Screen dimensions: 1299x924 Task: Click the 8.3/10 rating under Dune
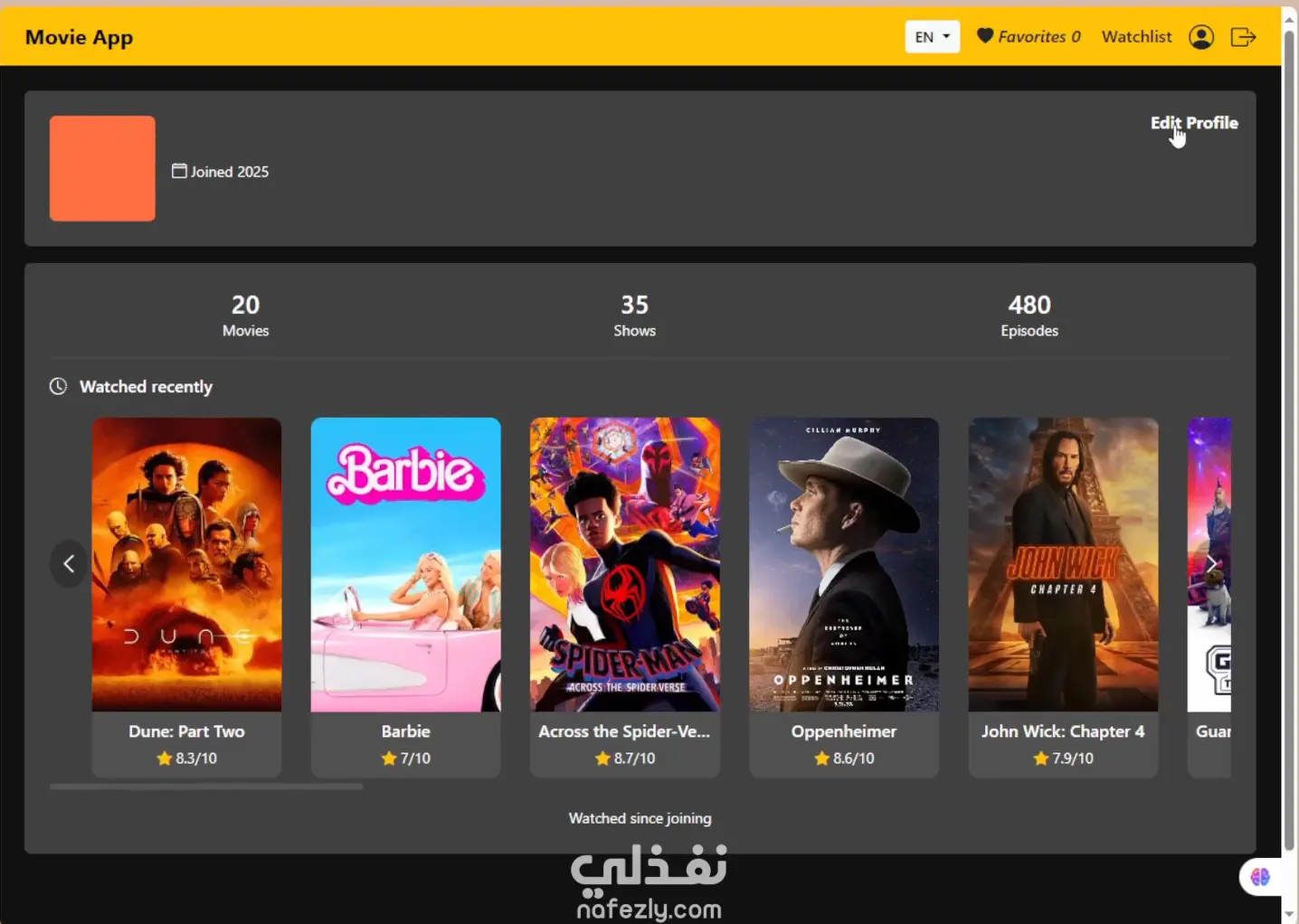(x=186, y=759)
